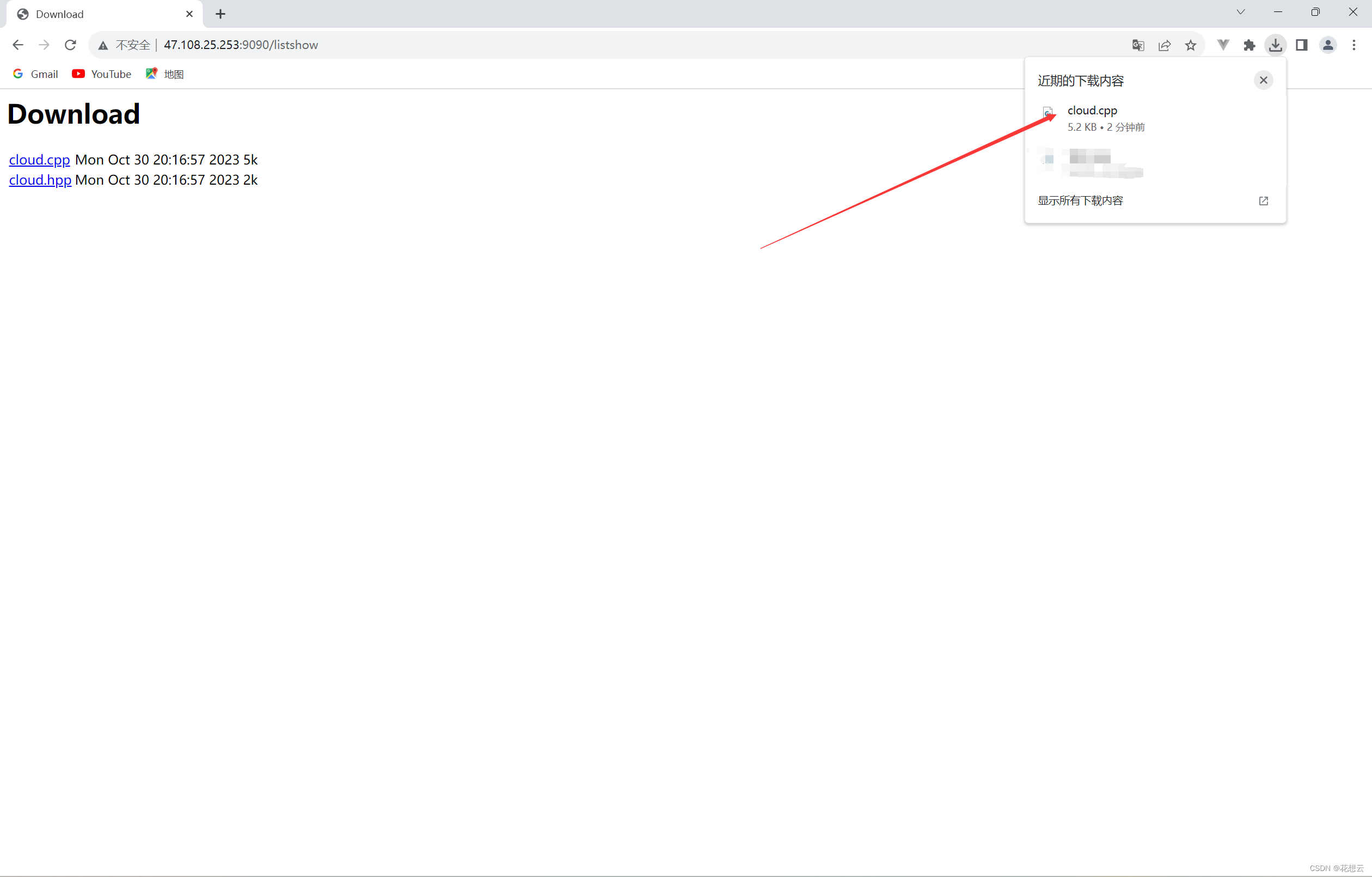Open Chrome three-dot menu

[x=1354, y=45]
